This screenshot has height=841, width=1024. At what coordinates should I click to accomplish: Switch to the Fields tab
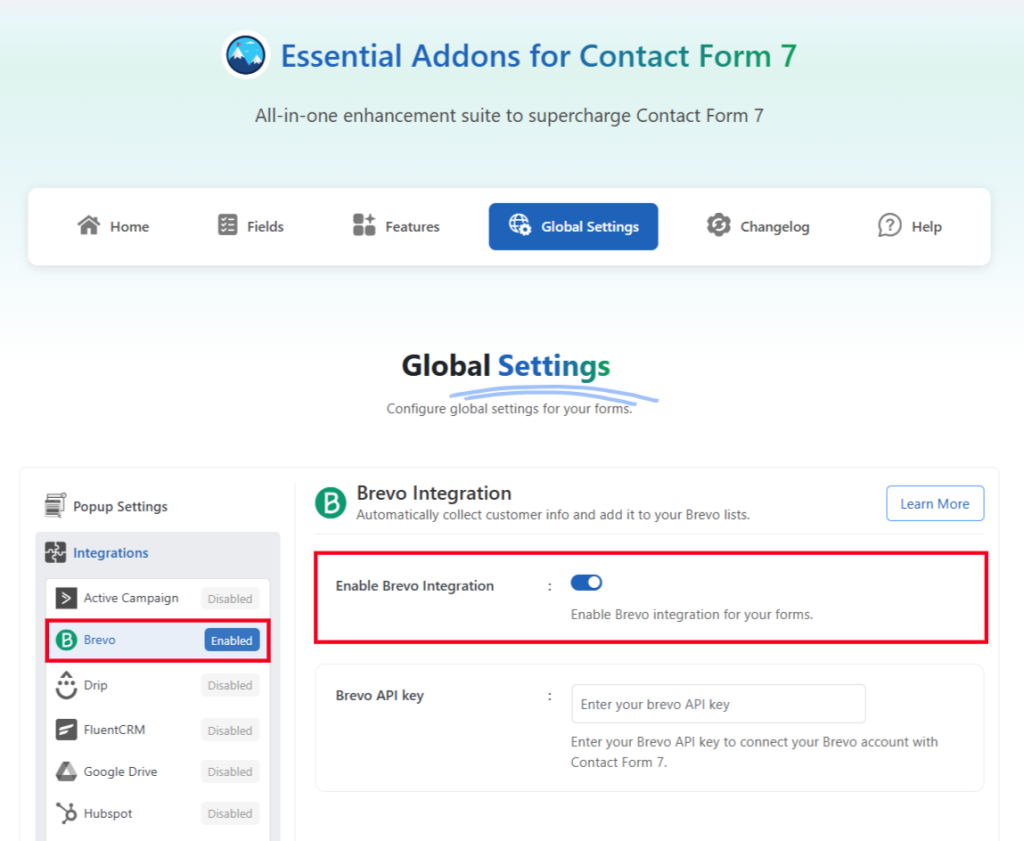(x=251, y=227)
